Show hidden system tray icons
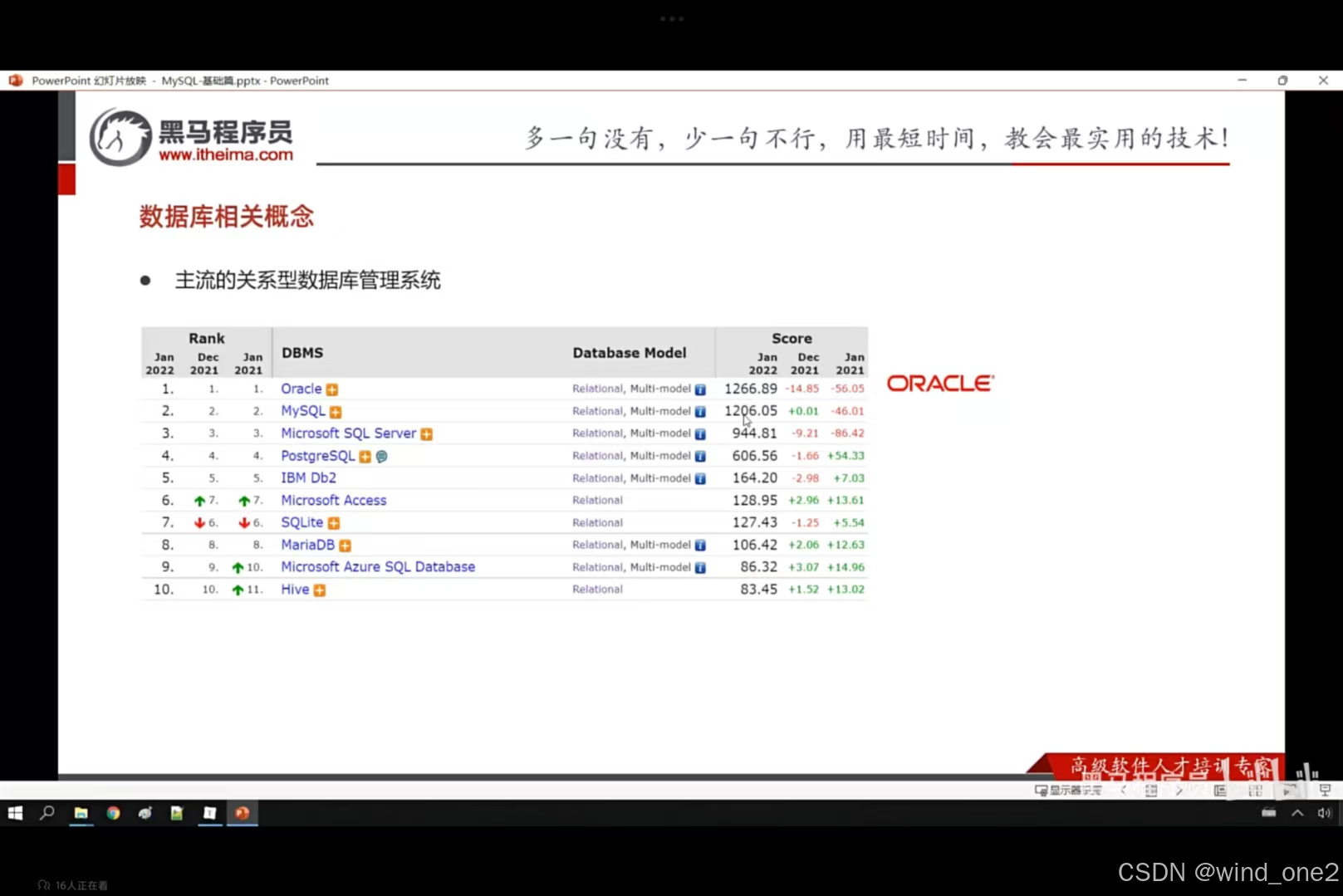The height and width of the screenshot is (896, 1343). [x=1297, y=813]
